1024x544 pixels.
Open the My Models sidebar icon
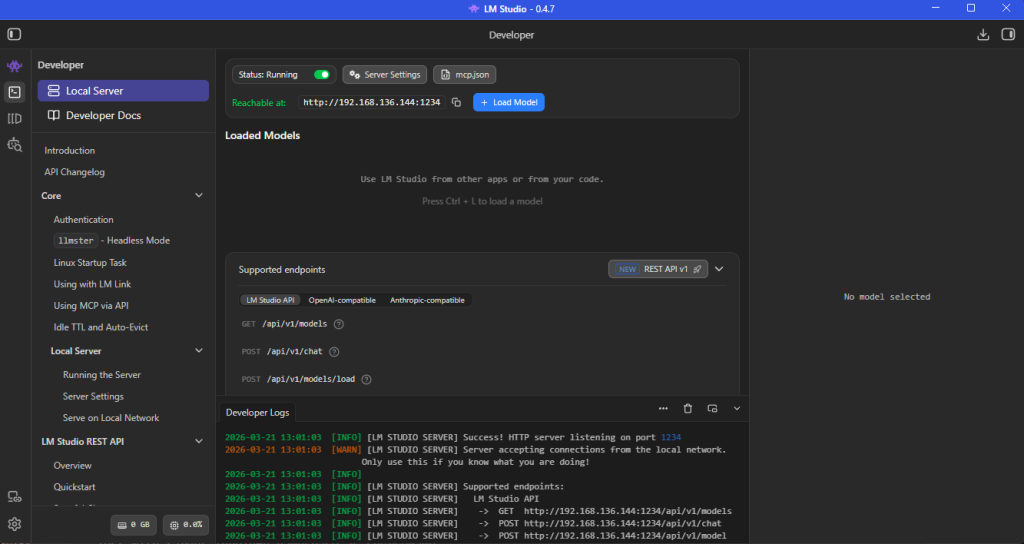click(x=14, y=119)
